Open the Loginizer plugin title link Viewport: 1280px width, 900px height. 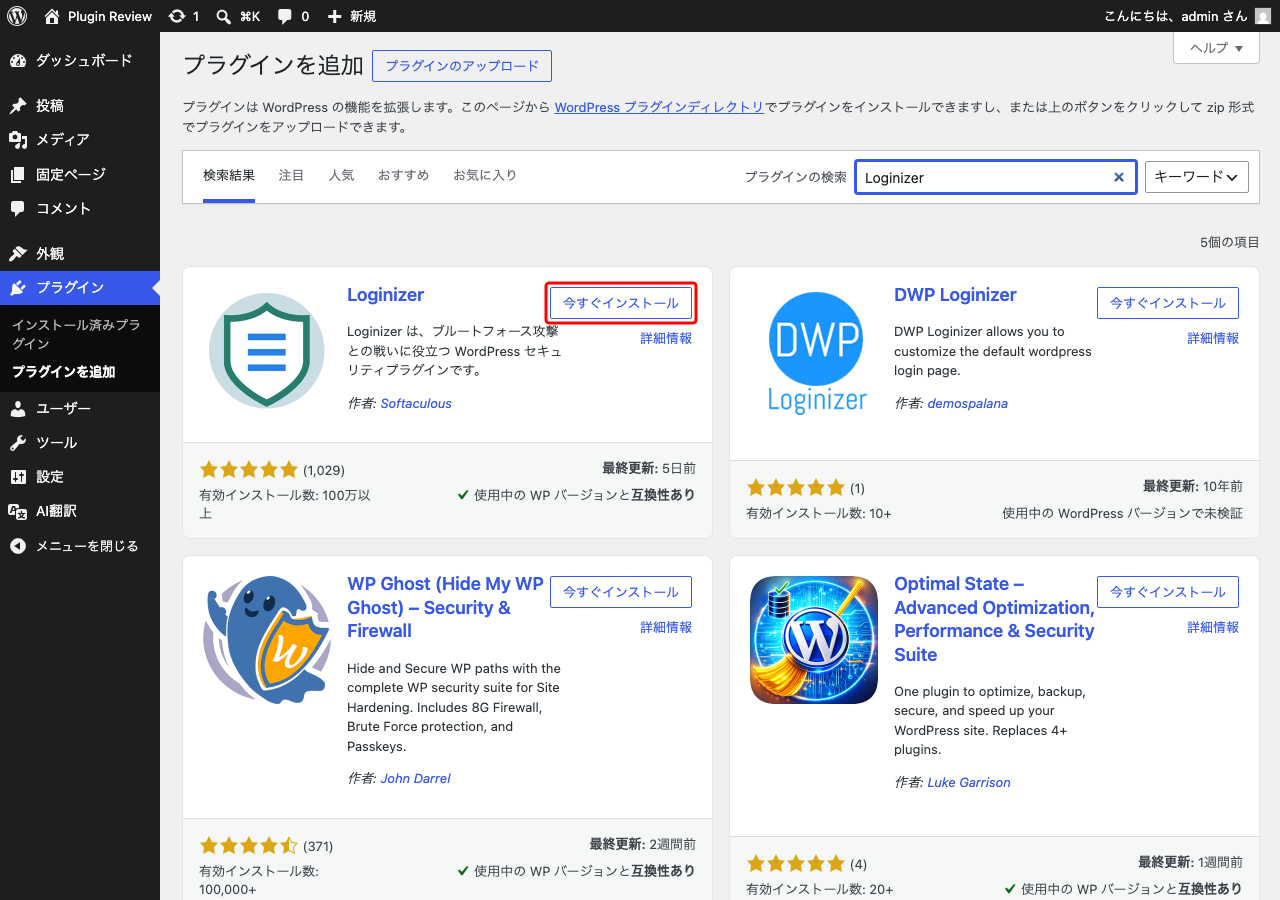(x=386, y=295)
